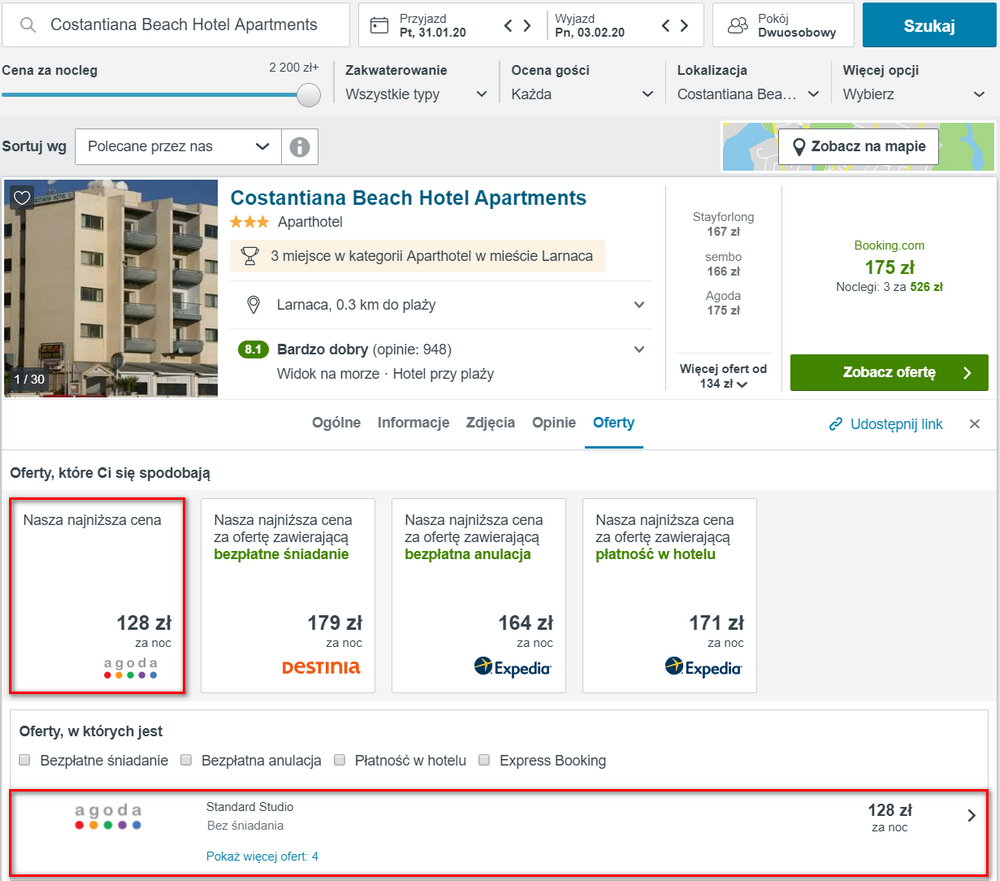Expand the Ocena gości dropdown

coord(582,94)
